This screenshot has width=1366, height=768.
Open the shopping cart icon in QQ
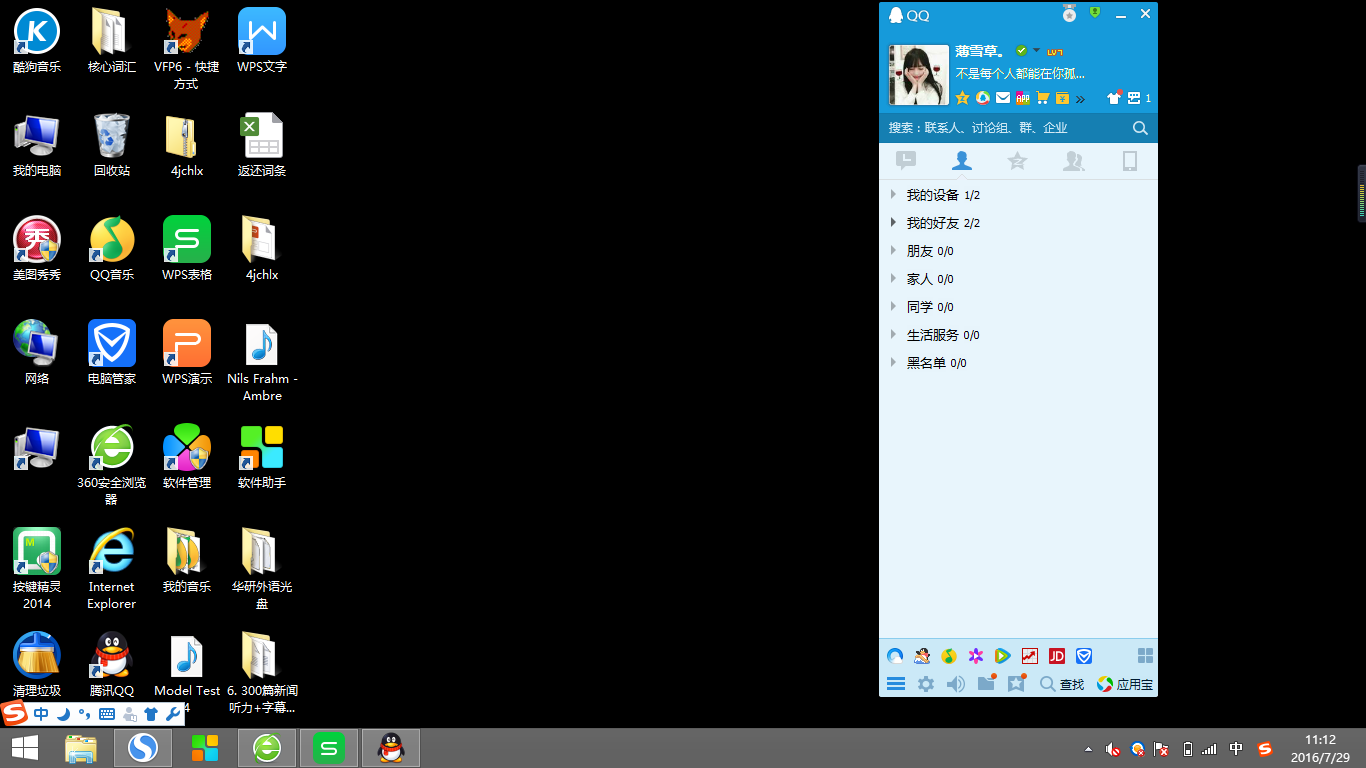(x=1043, y=98)
